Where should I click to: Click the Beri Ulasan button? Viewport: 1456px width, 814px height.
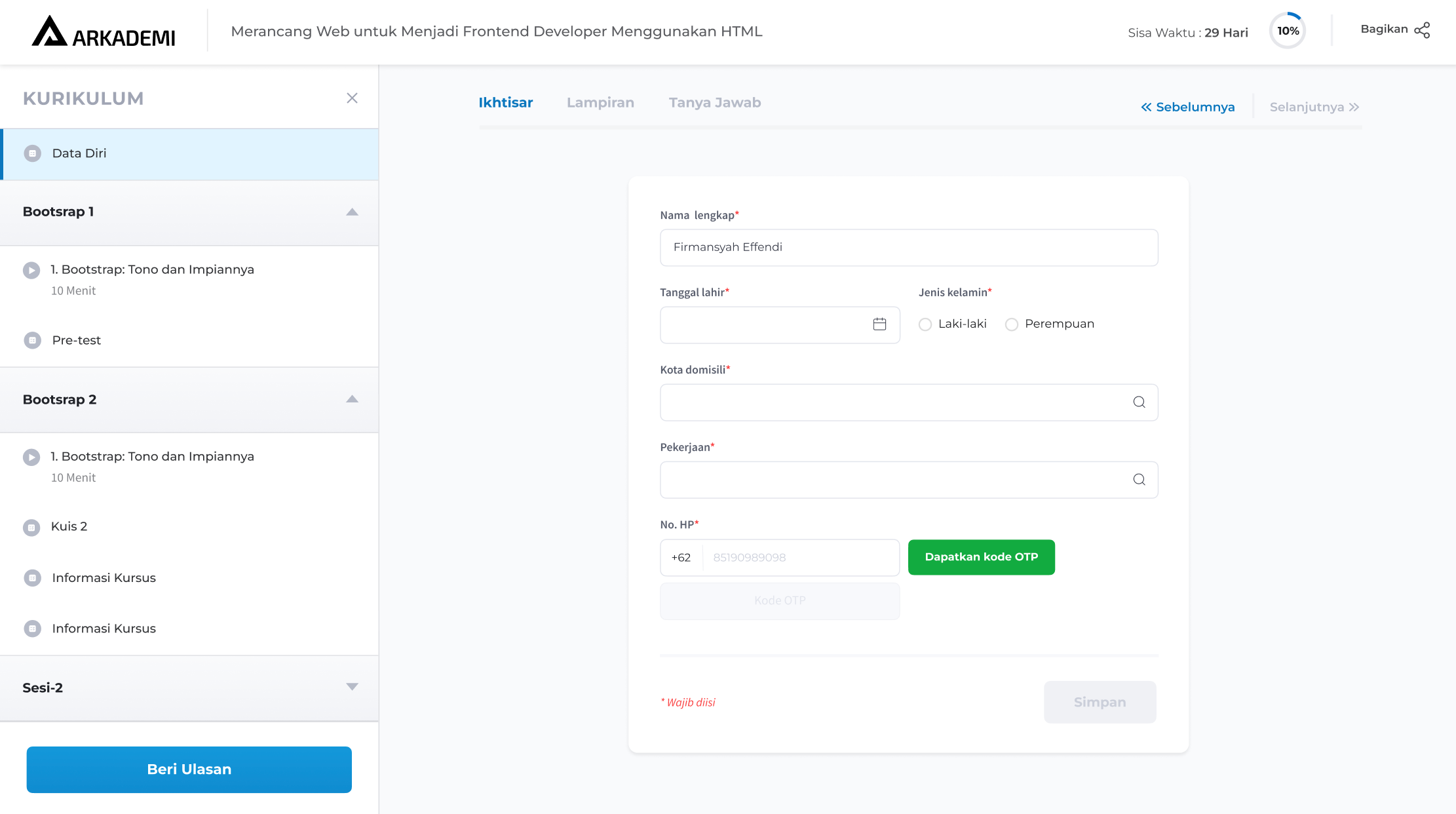[x=189, y=769]
